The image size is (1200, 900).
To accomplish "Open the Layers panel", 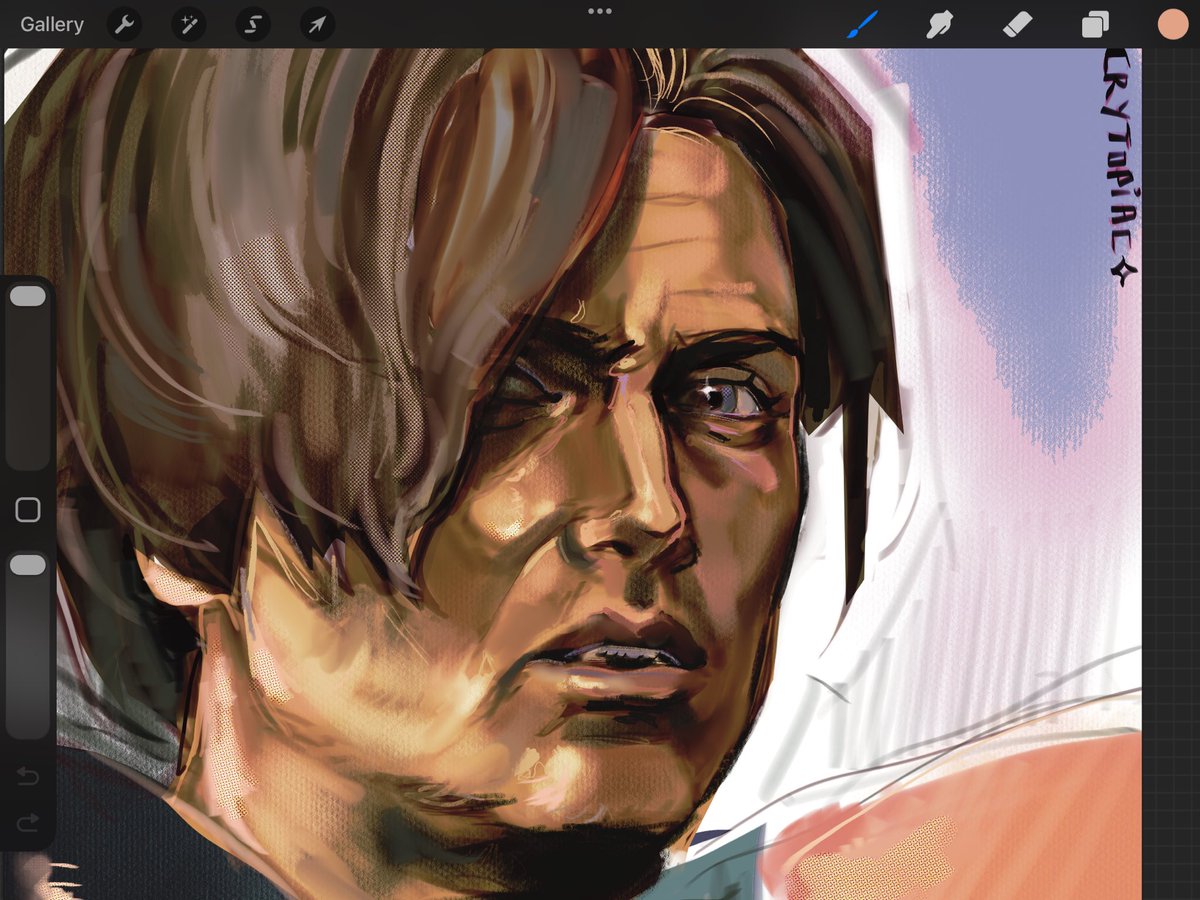I will click(x=1095, y=25).
